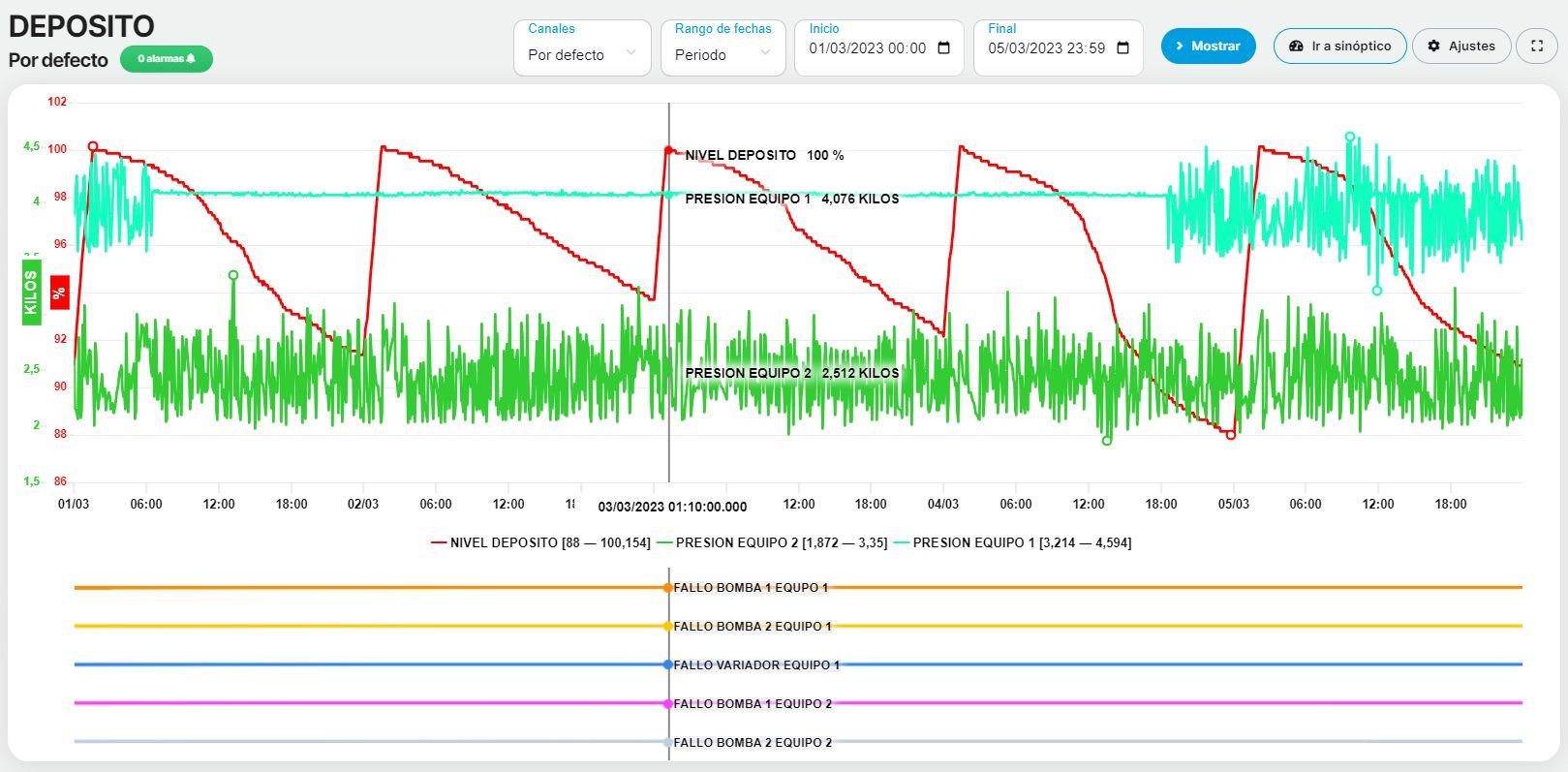Click the FALLO BOMBA 2 EQUIPO 1 yellow marker
The width and height of the screenshot is (1568, 772).
pos(667,626)
